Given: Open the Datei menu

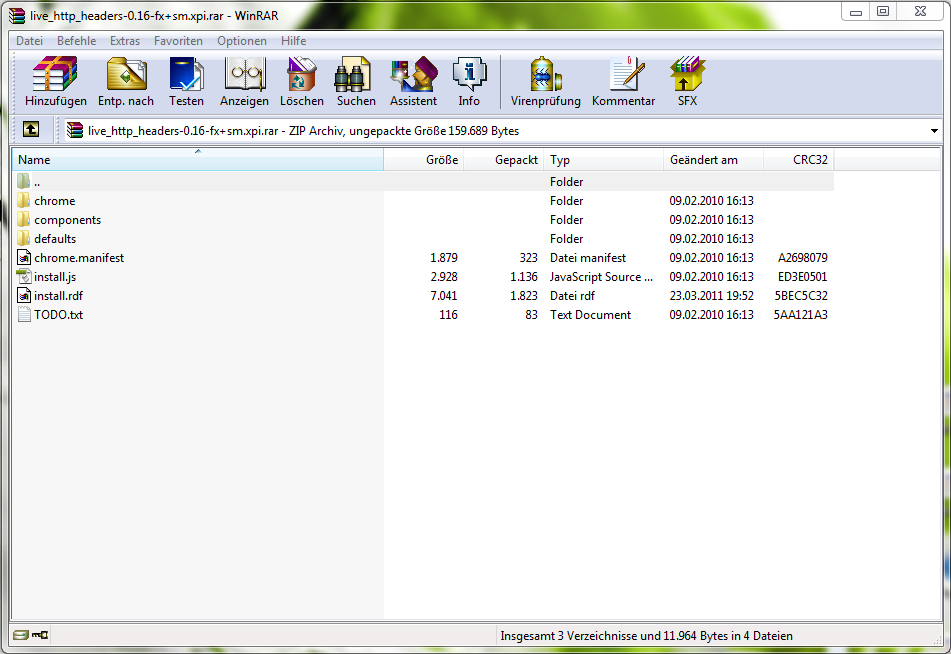Looking at the screenshot, I should [29, 41].
